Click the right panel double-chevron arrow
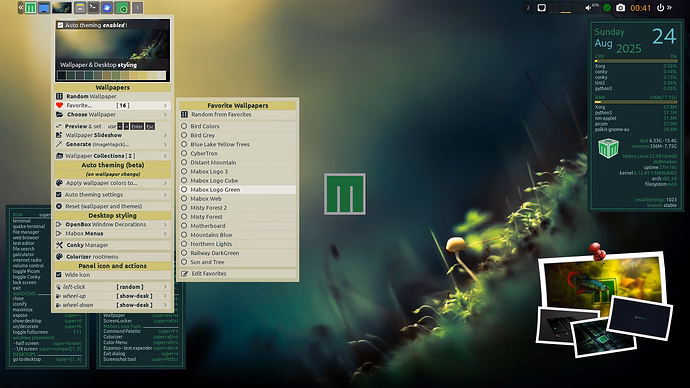 [x=669, y=7]
